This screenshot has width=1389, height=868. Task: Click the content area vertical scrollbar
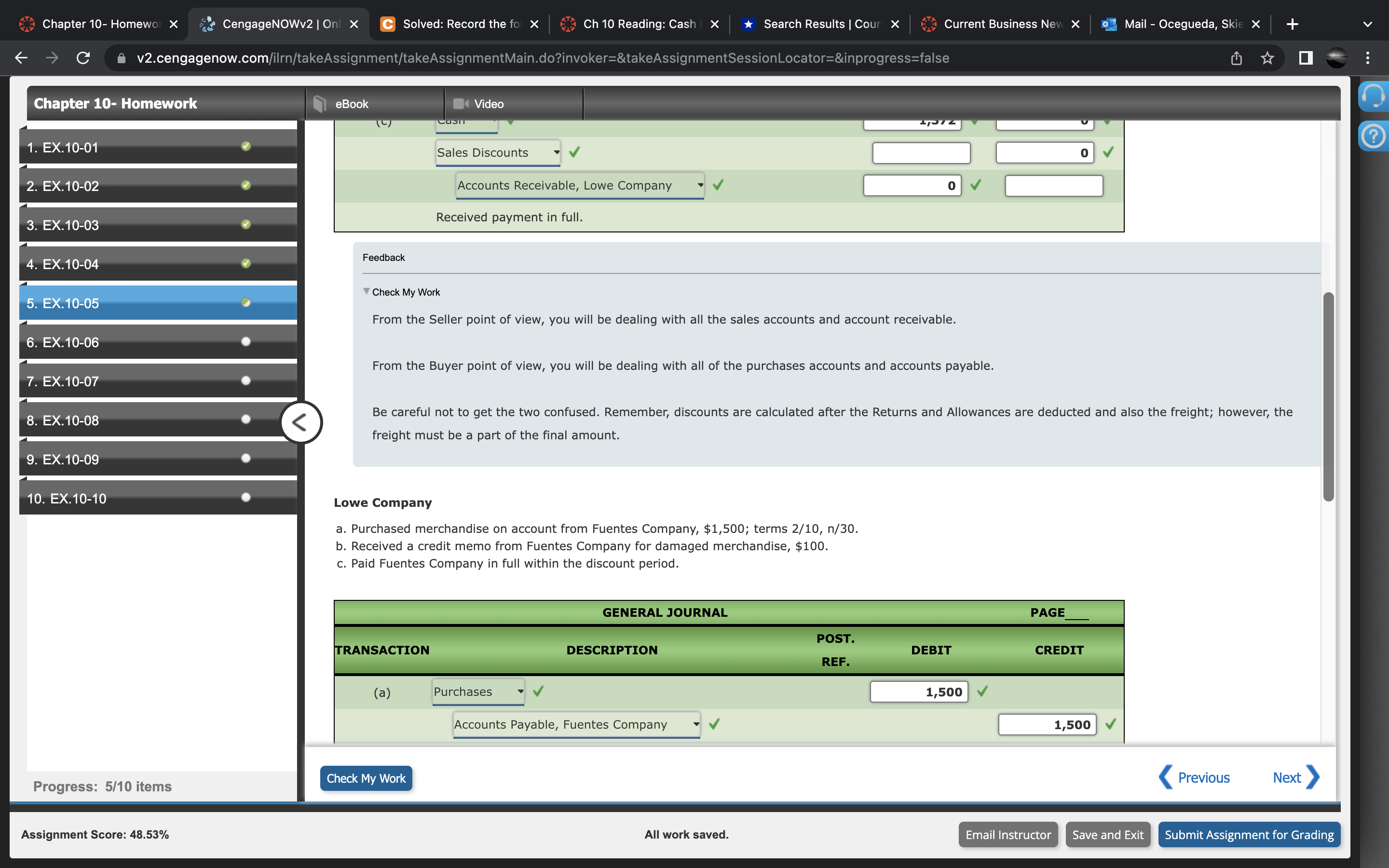(x=1328, y=396)
